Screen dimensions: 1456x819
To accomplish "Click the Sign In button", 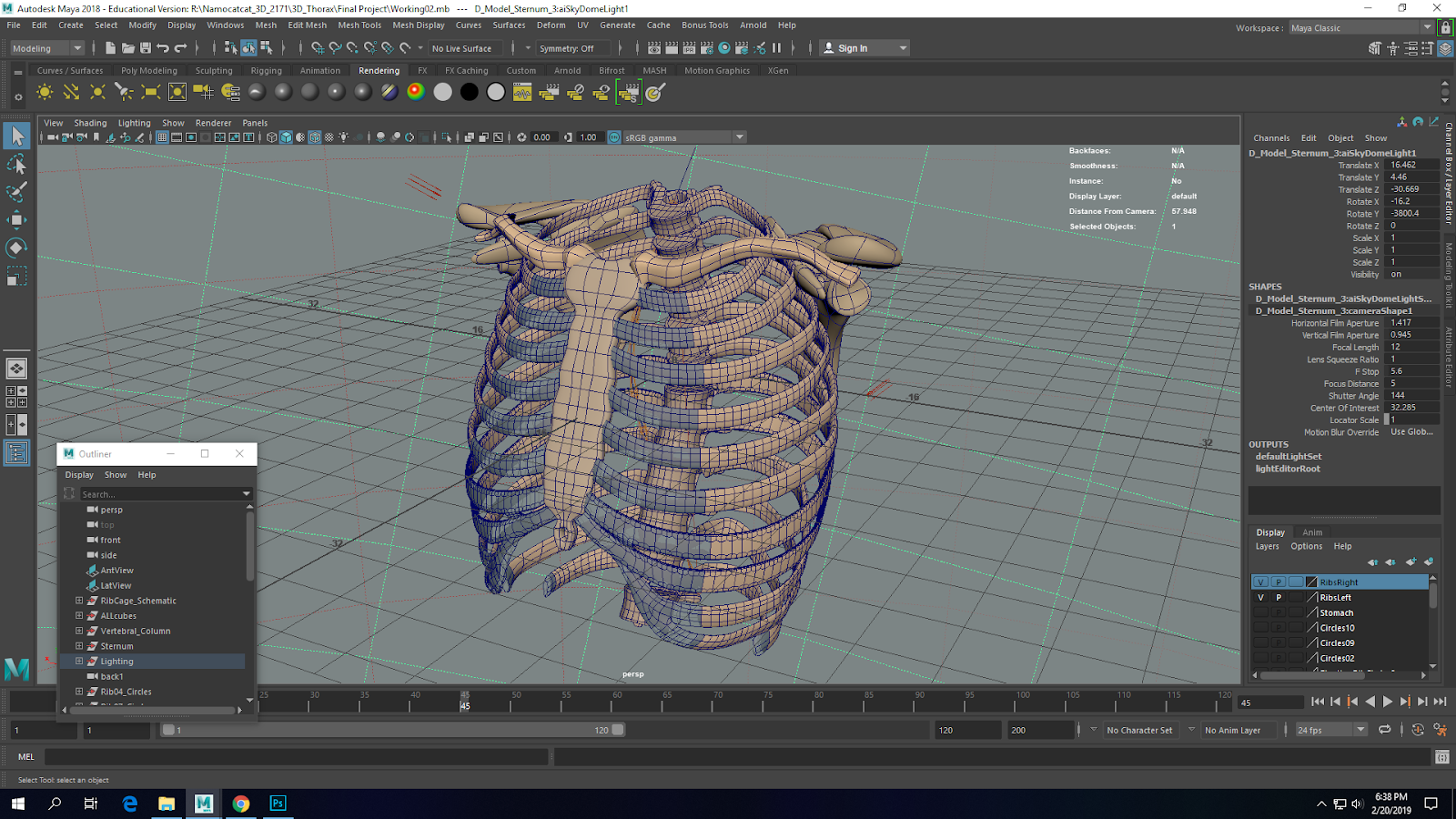I will pos(851,47).
